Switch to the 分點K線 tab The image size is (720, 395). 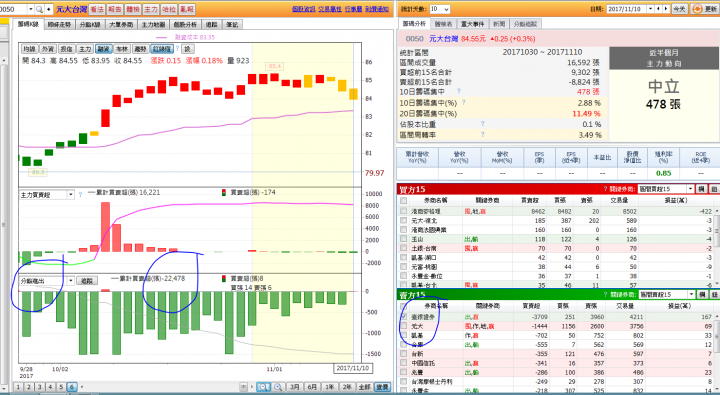click(90, 24)
